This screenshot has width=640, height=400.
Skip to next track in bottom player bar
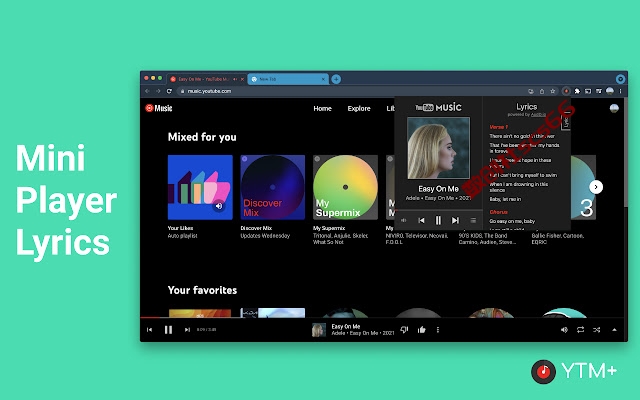pos(187,330)
